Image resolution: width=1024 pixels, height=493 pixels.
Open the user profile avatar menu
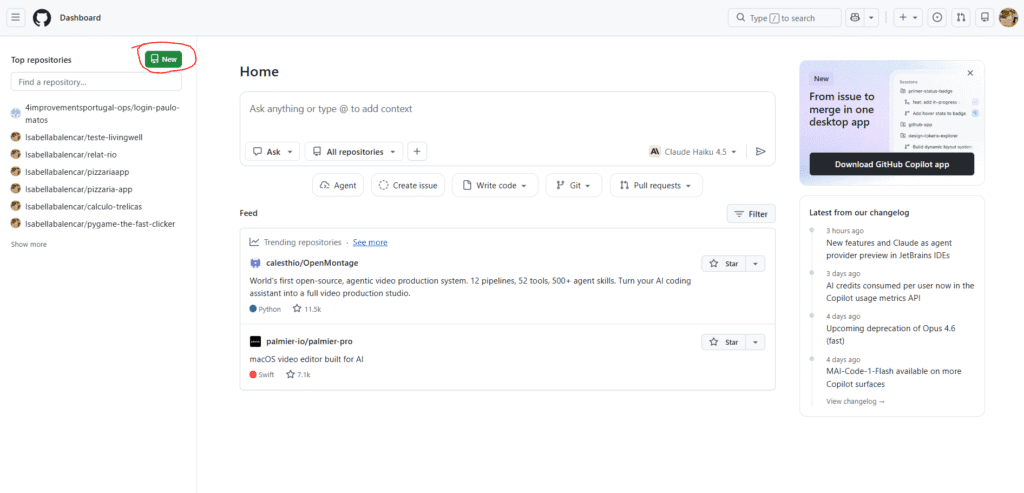(x=1008, y=18)
